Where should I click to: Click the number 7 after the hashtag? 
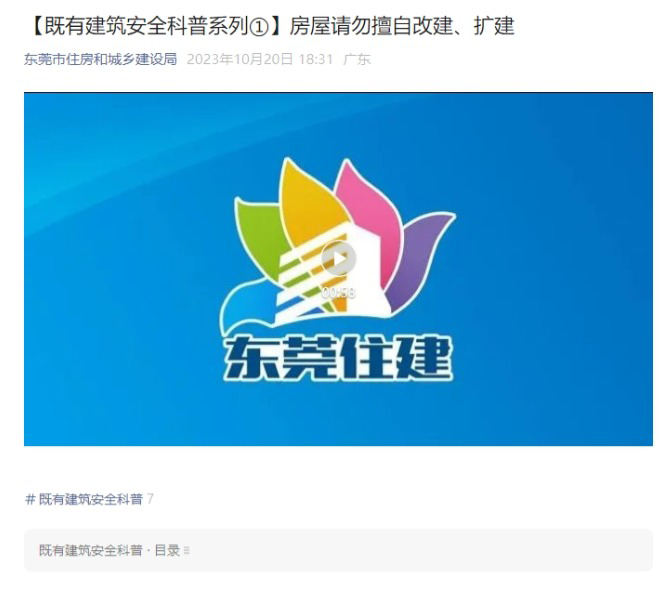click(150, 499)
